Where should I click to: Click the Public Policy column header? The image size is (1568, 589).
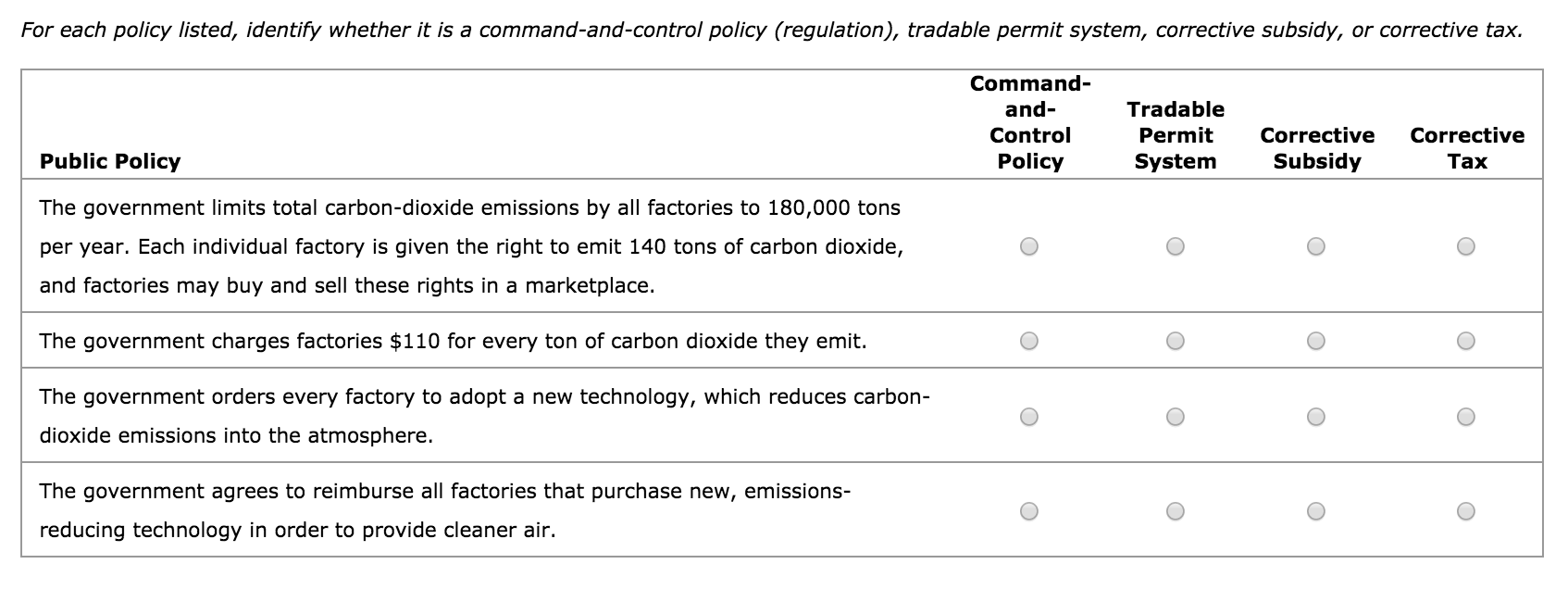(x=111, y=160)
